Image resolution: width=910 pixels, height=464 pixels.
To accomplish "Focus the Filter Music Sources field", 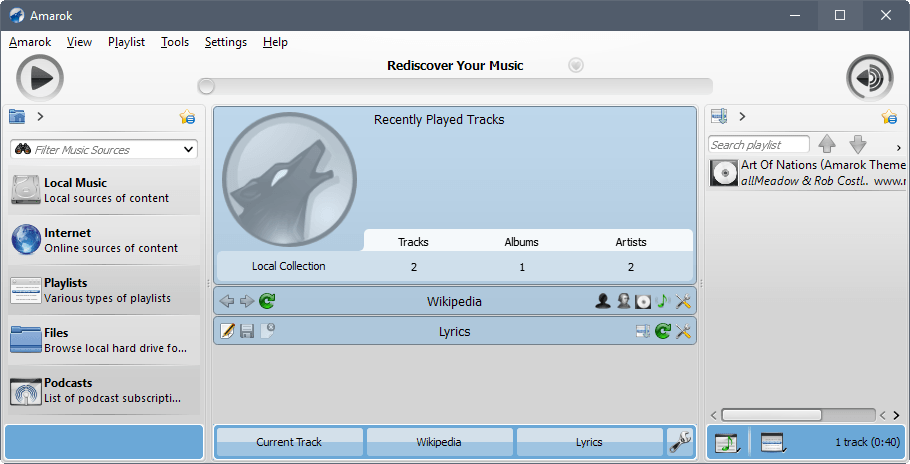I will [x=104, y=150].
